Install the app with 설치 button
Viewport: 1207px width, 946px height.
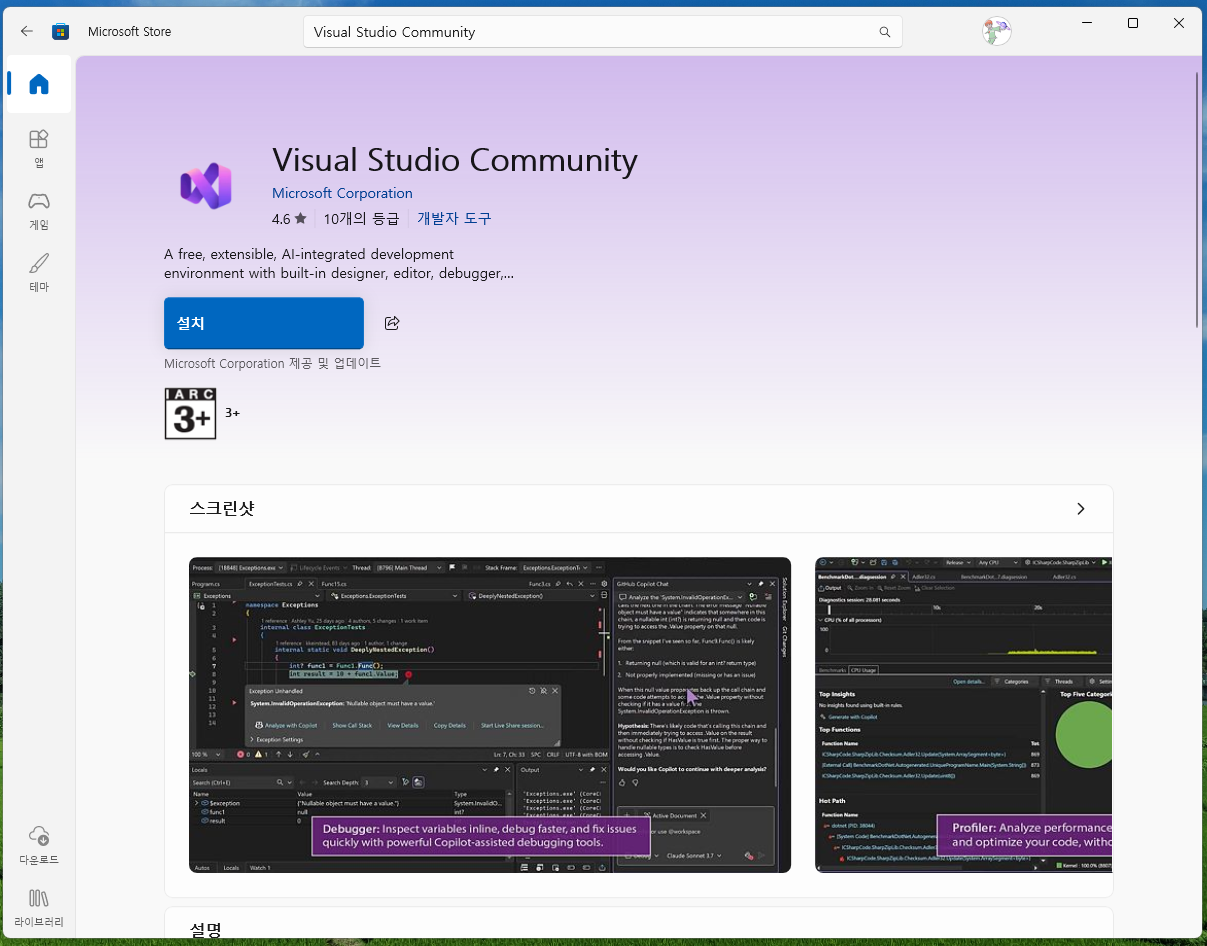coord(264,323)
